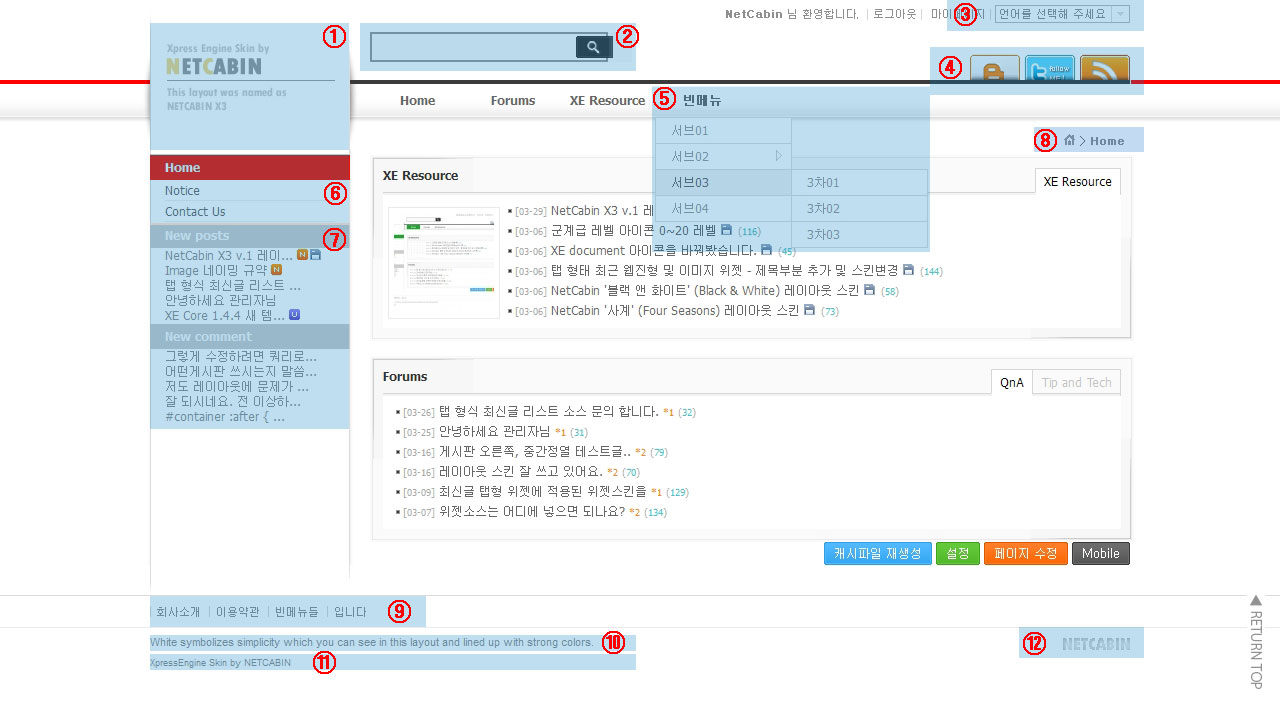Click disk icon beside XE document 아이콘 post
Viewport: 1280px width, 720px height.
[766, 250]
